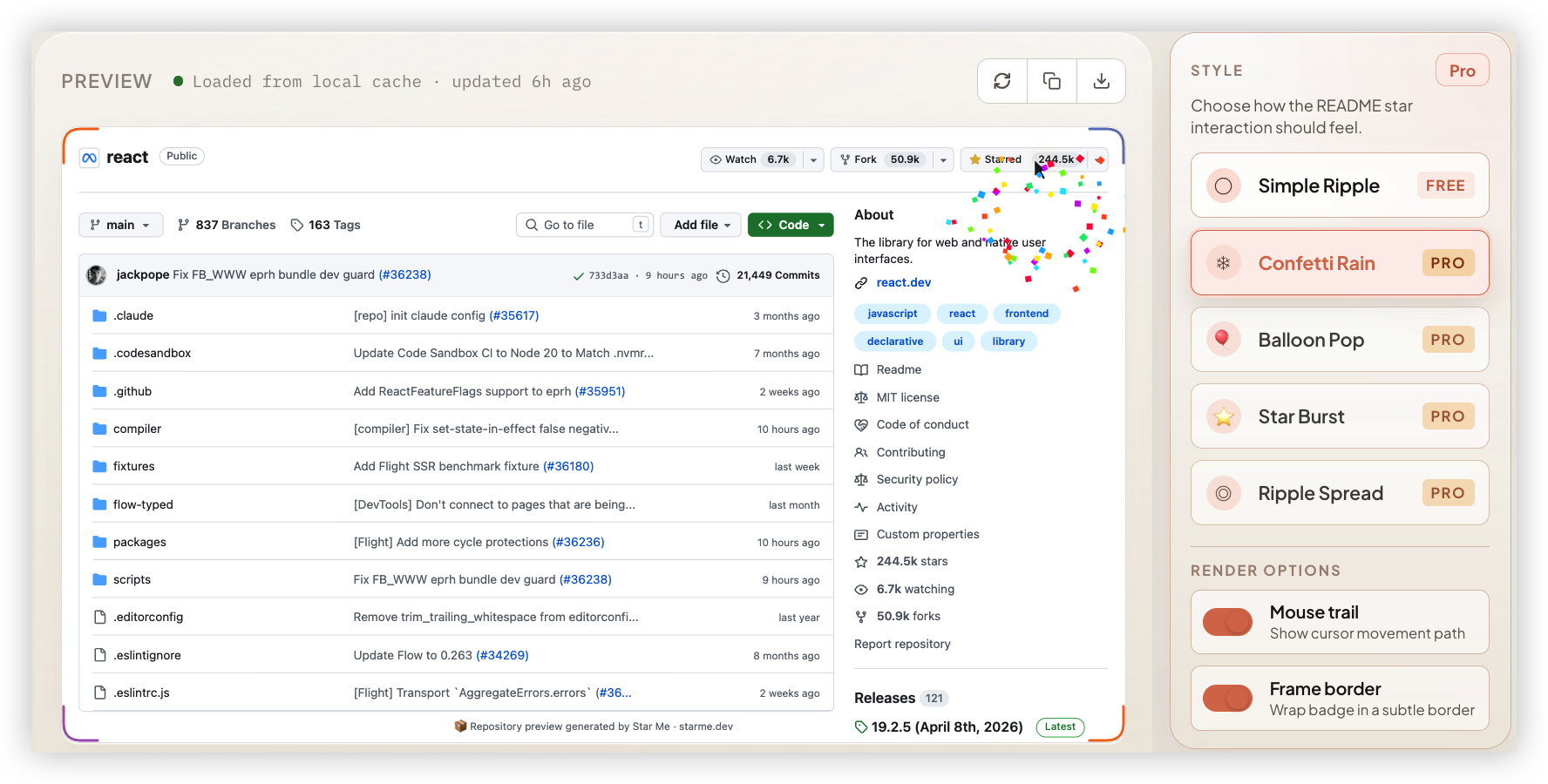Click the javascript topic tag

[x=893, y=314]
